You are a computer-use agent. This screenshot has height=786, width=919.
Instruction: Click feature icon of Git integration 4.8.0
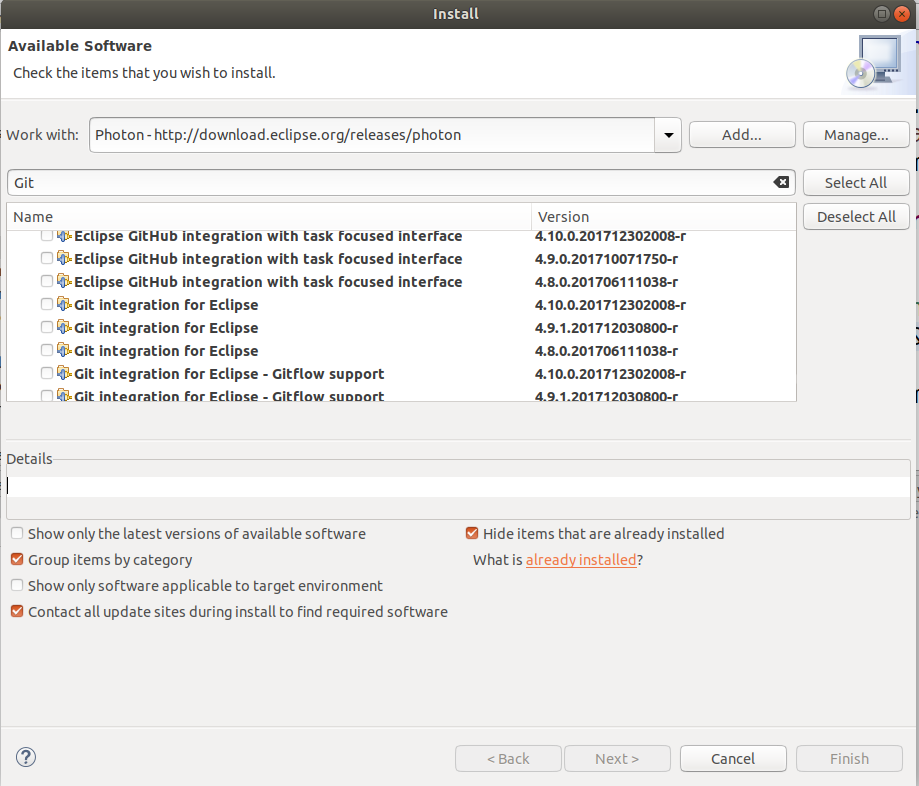tap(64, 350)
